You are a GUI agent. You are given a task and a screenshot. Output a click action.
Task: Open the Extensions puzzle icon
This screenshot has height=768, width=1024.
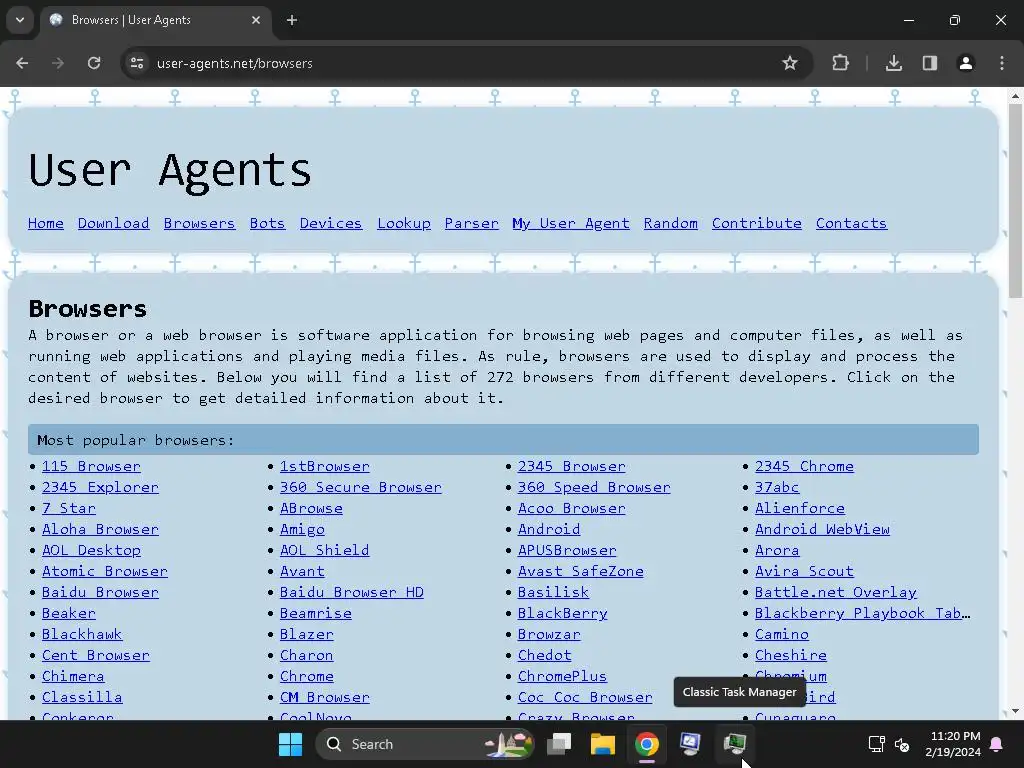pyautogui.click(x=840, y=63)
